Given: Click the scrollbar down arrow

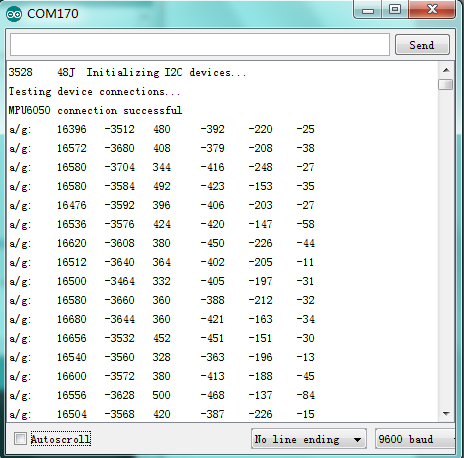Looking at the screenshot, I should 446,414.
